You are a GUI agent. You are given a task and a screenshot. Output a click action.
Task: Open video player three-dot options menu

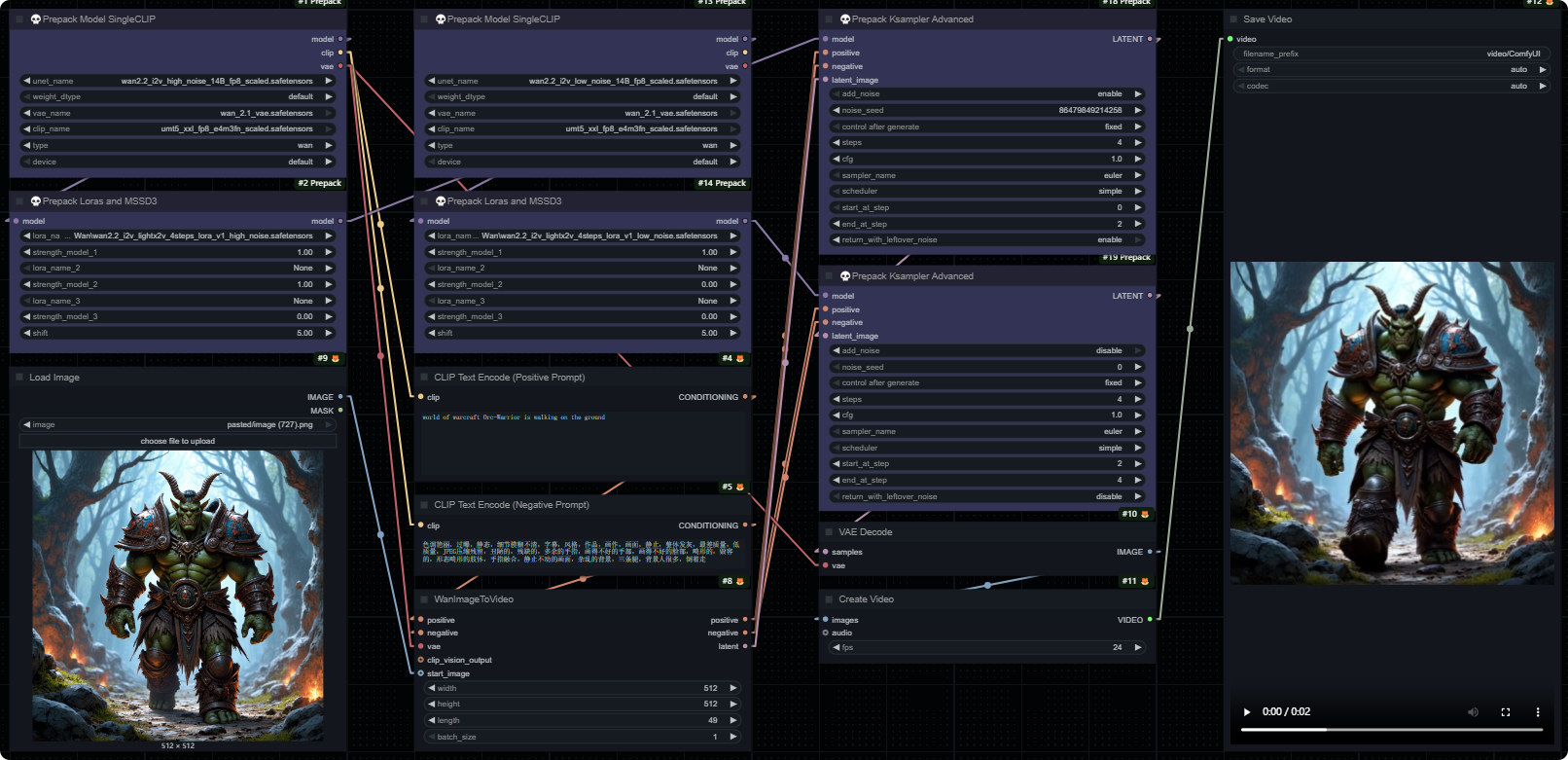[x=1538, y=712]
